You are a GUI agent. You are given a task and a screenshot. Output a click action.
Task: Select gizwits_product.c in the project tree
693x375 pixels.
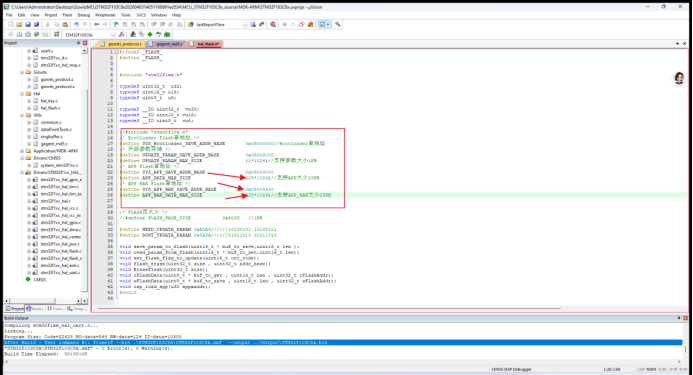pos(57,80)
